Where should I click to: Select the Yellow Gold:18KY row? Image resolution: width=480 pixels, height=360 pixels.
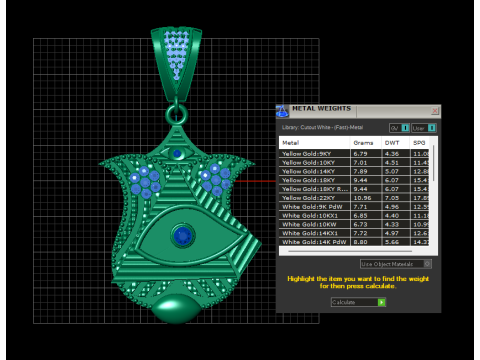(354, 180)
